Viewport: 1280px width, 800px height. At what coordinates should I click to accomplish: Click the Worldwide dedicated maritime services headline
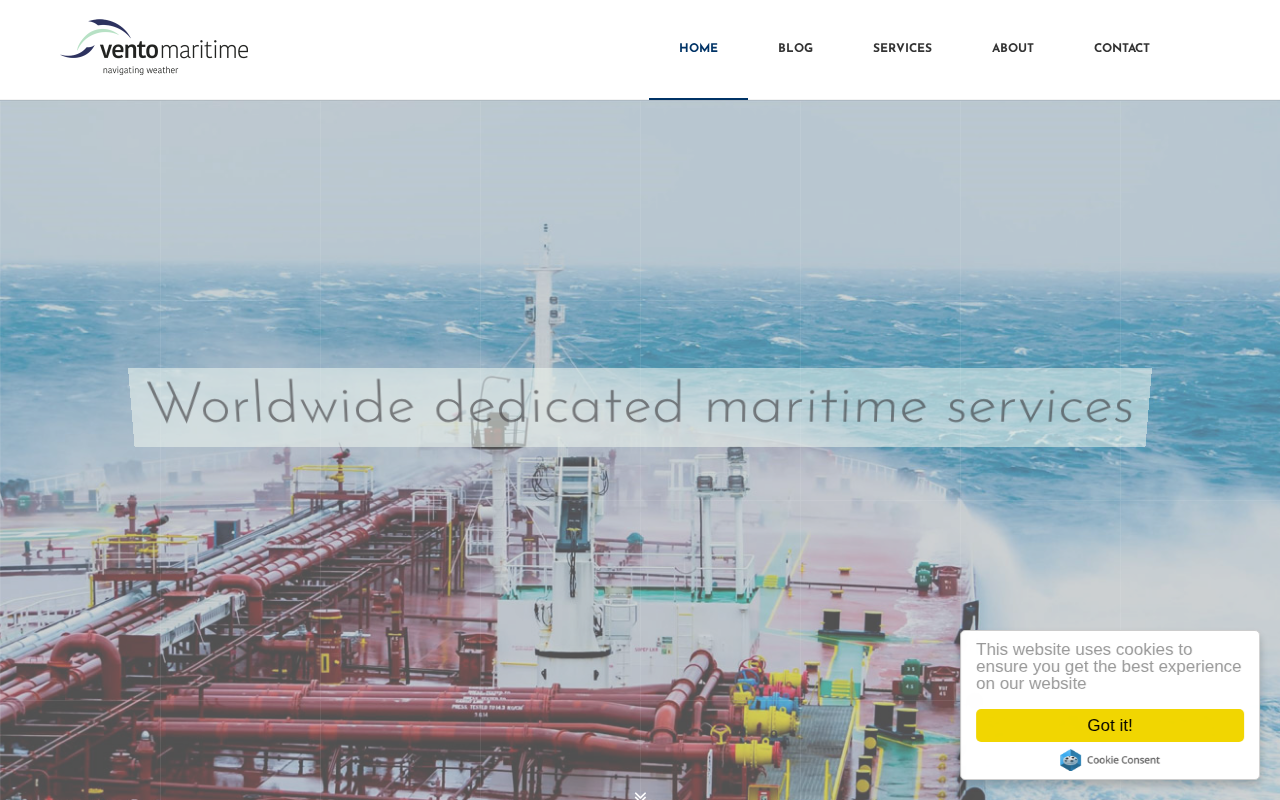(640, 407)
